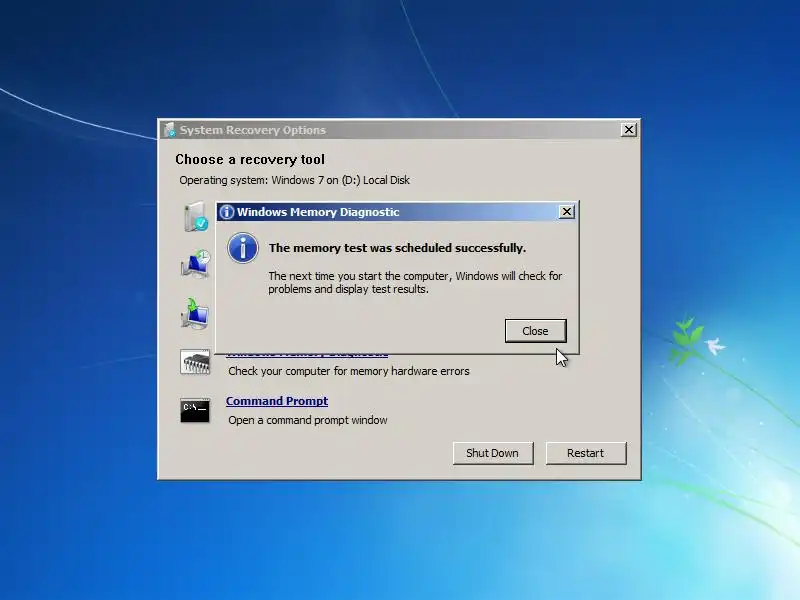Click the System Restore clock monitor icon
The image size is (800, 600).
(195, 264)
